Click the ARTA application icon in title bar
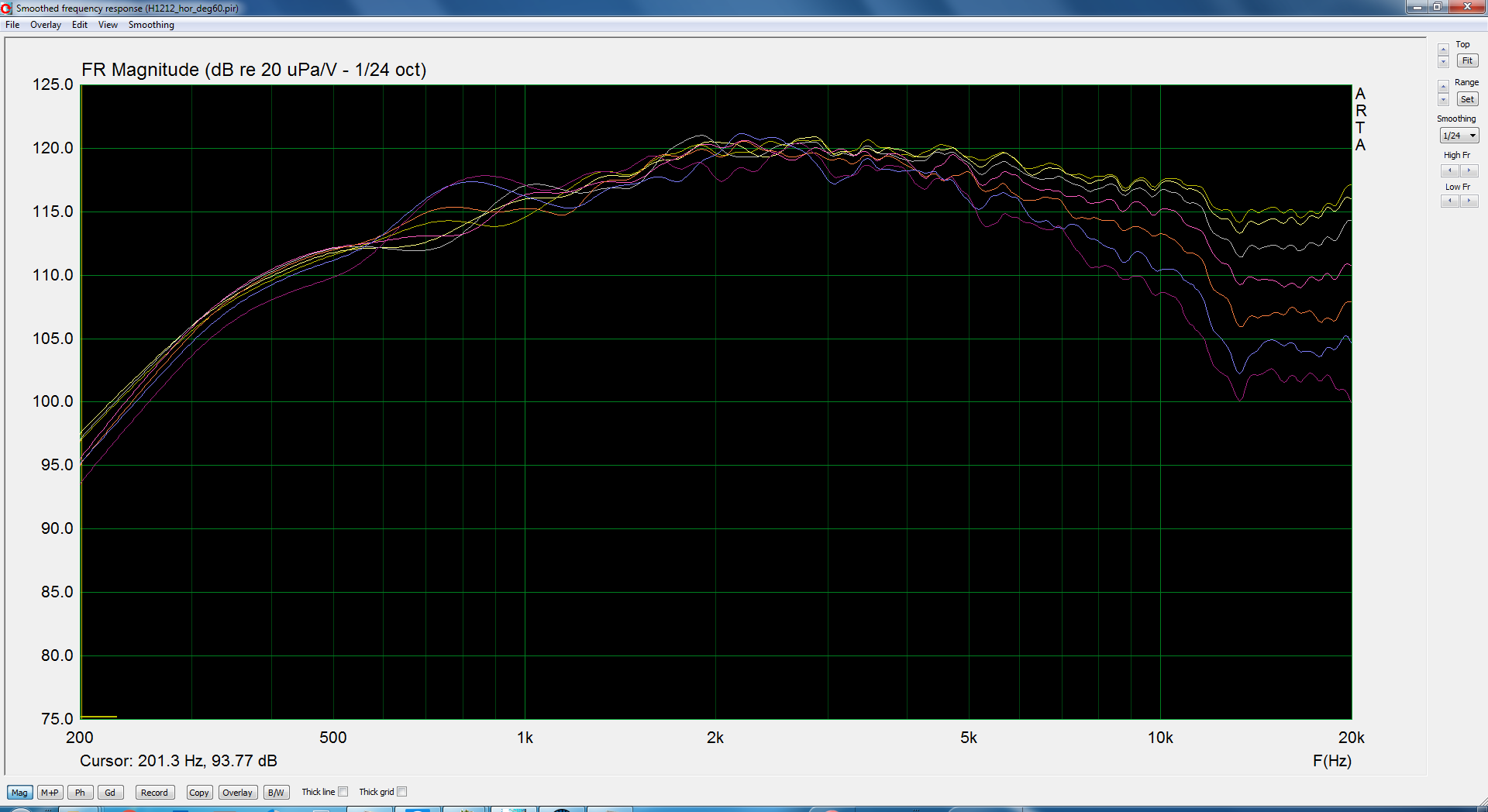1488x812 pixels. [7, 8]
